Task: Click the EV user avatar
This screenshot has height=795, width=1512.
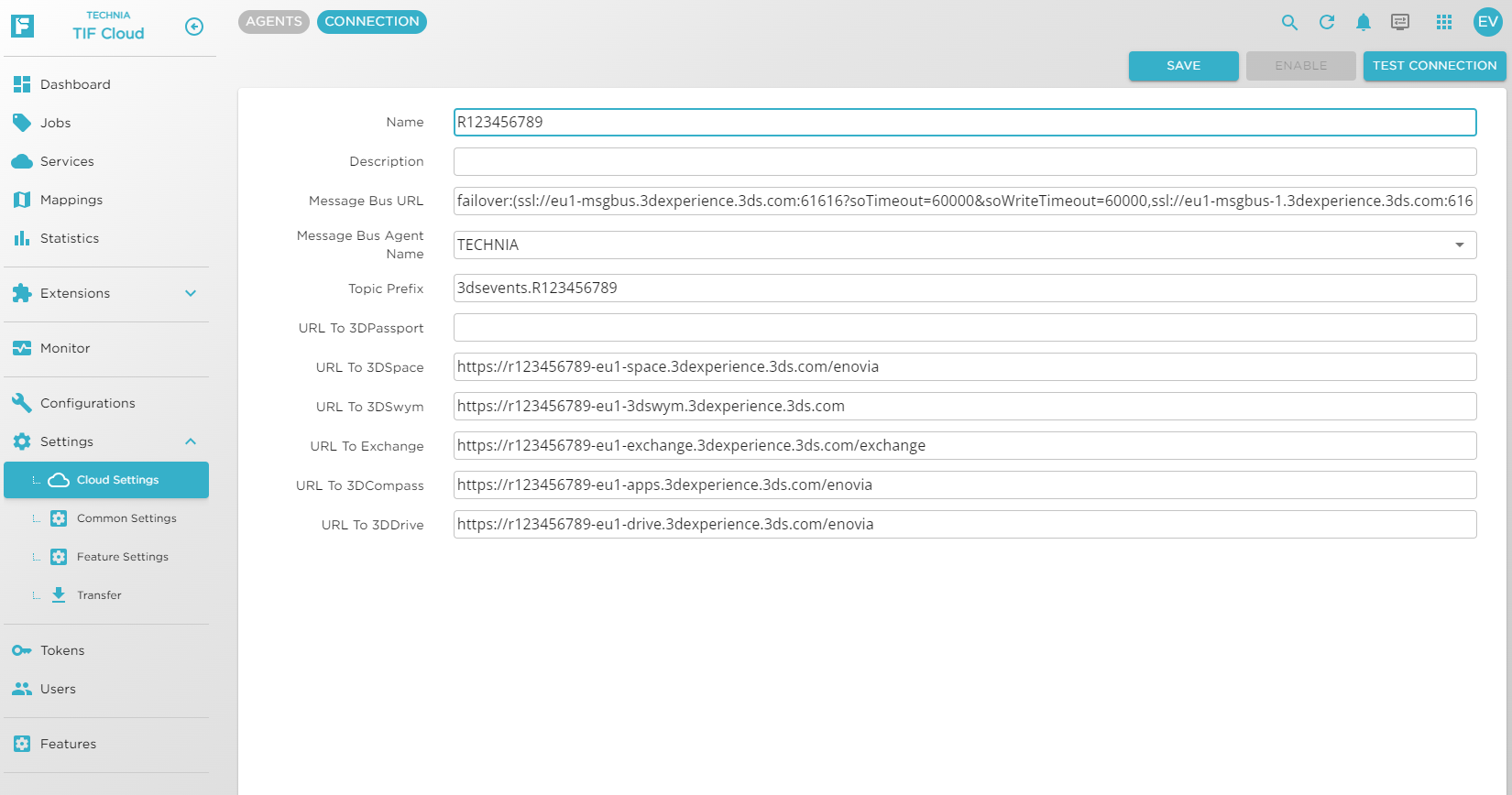Action: pos(1487,22)
